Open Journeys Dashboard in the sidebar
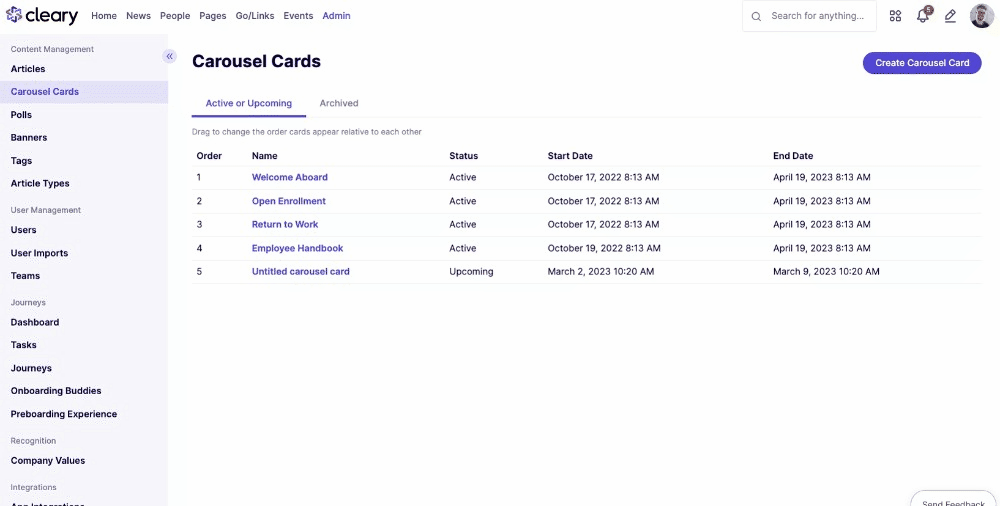Viewport: 1000px width, 506px height. pos(35,322)
